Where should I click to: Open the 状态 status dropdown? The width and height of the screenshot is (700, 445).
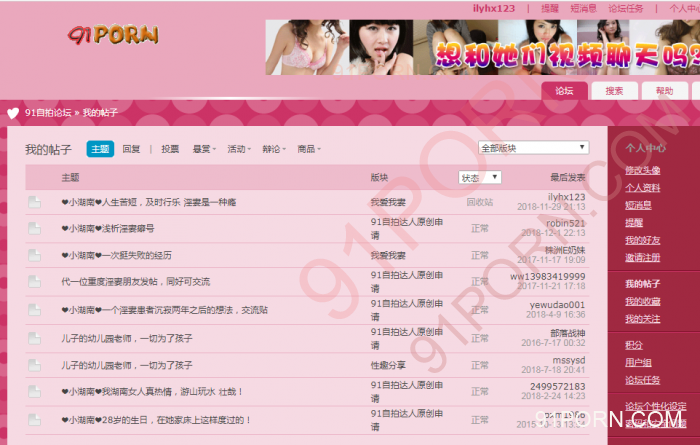click(x=479, y=178)
